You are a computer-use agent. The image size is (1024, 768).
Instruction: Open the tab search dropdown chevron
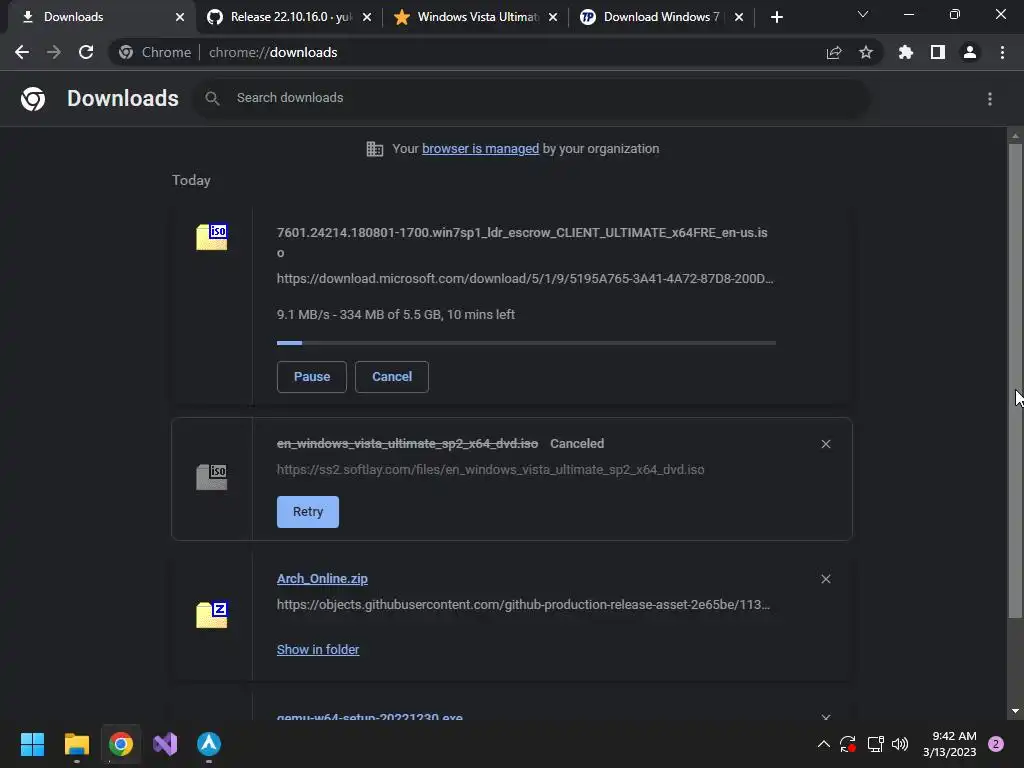click(x=863, y=14)
